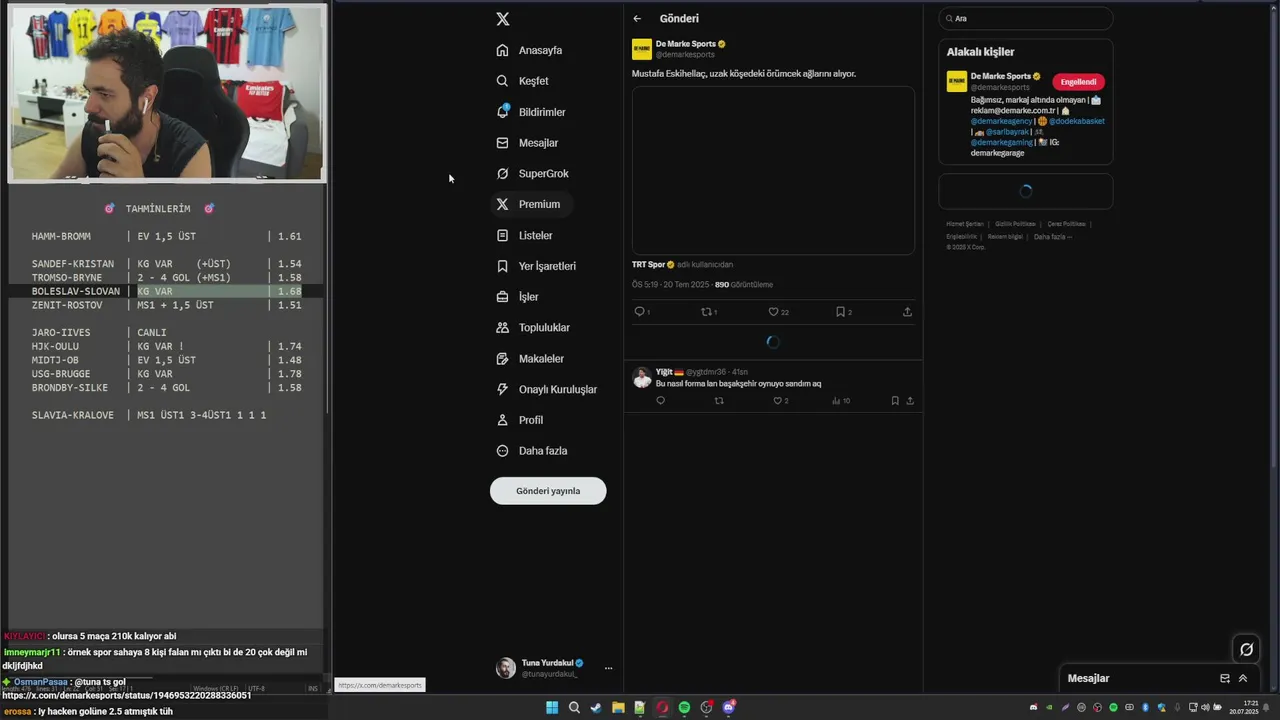Click the Ara search field
The image size is (1280, 720).
[1025, 18]
